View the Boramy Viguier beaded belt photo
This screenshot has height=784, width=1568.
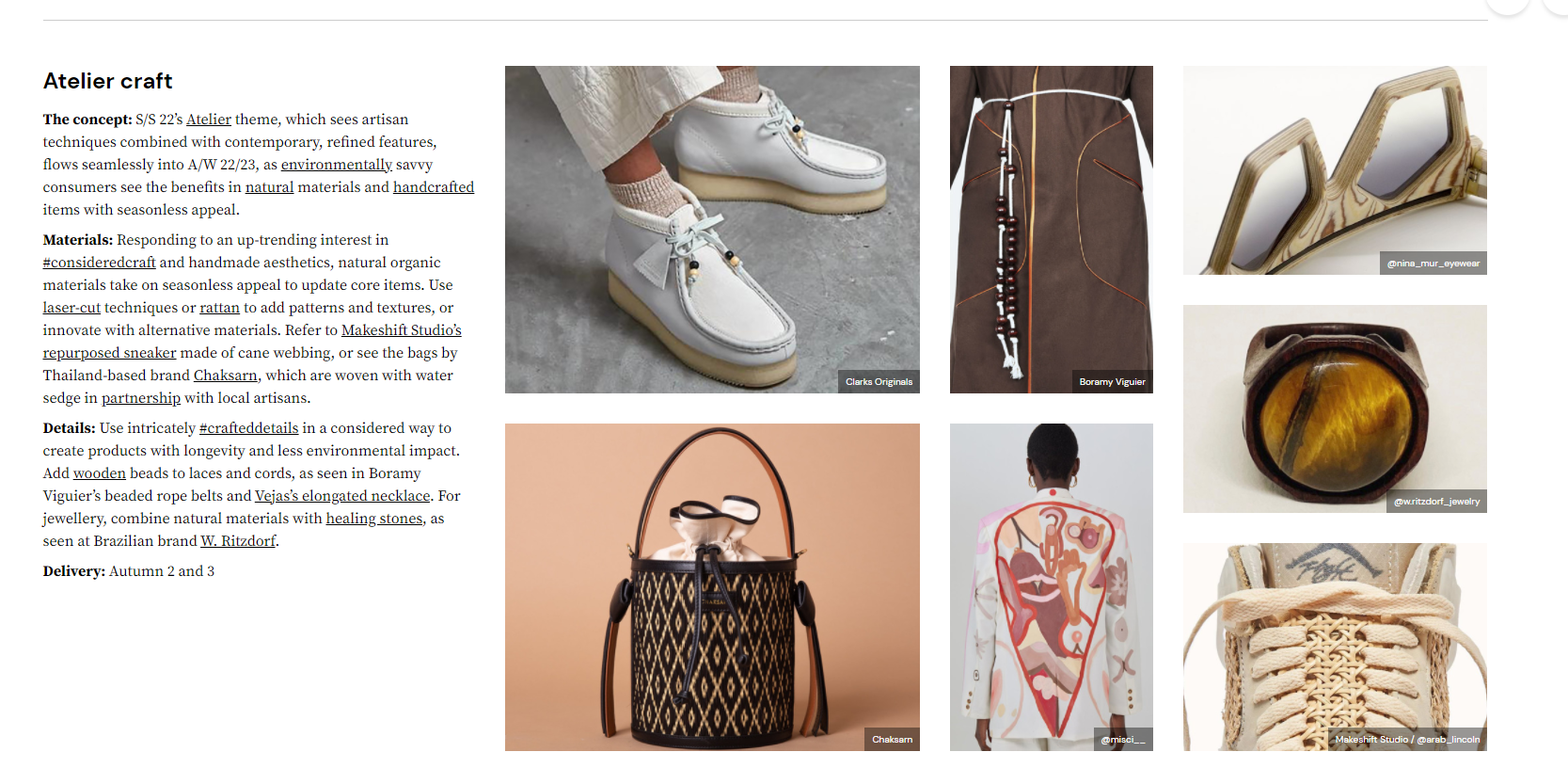[1052, 230]
